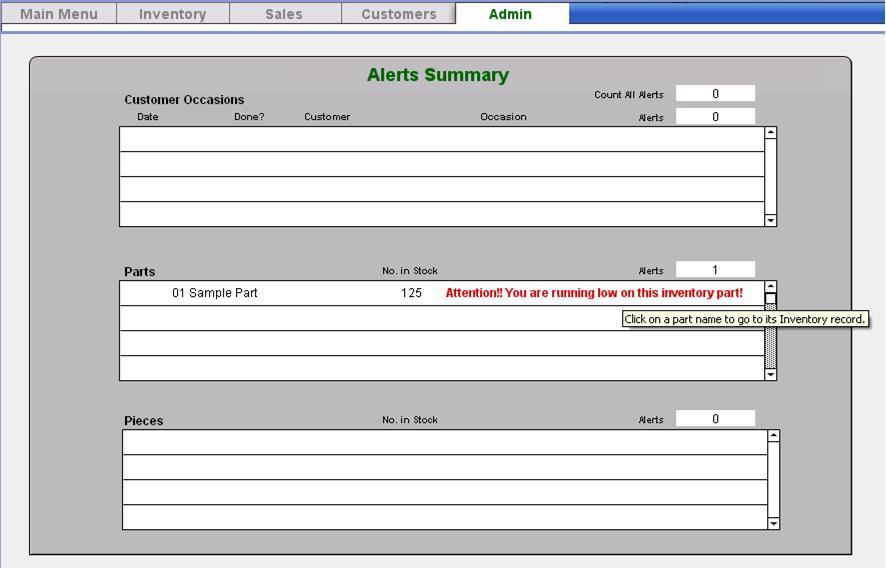
Task: Select the Pieces alerts count field
Action: coord(715,419)
